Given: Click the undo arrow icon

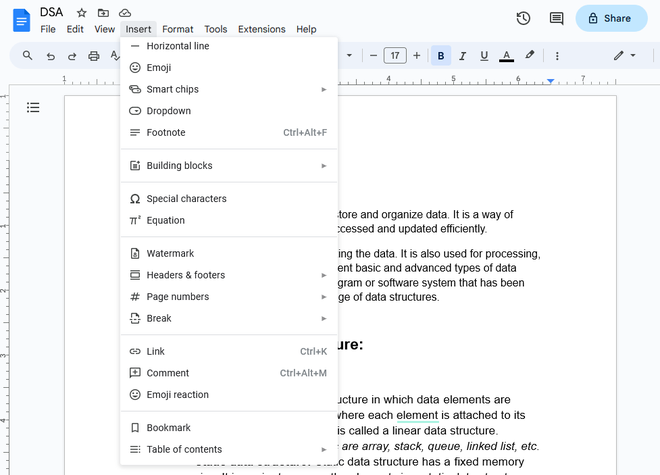Looking at the screenshot, I should (51, 56).
